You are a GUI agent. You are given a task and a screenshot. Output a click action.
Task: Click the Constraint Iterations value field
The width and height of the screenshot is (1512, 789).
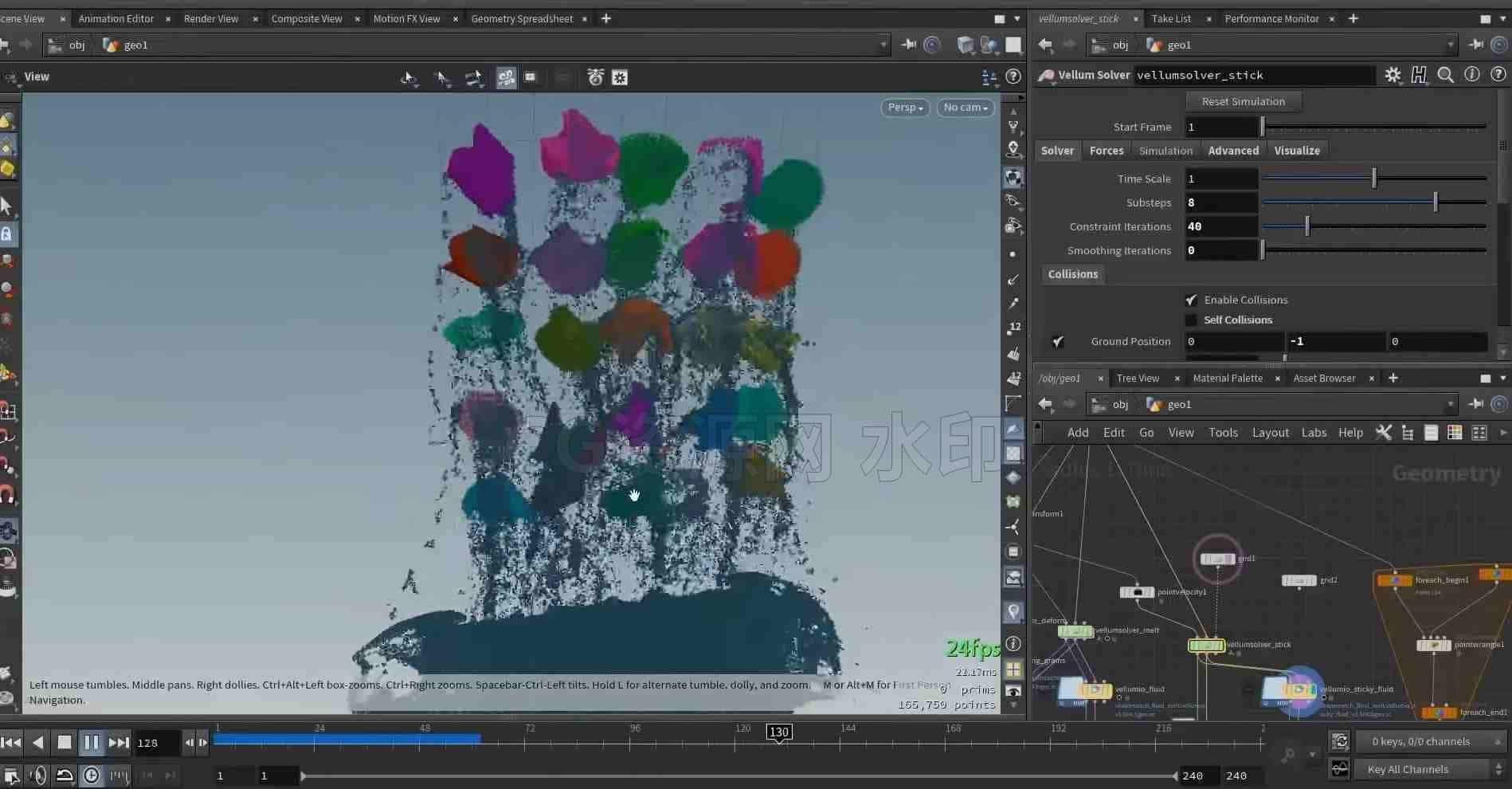coord(1221,226)
